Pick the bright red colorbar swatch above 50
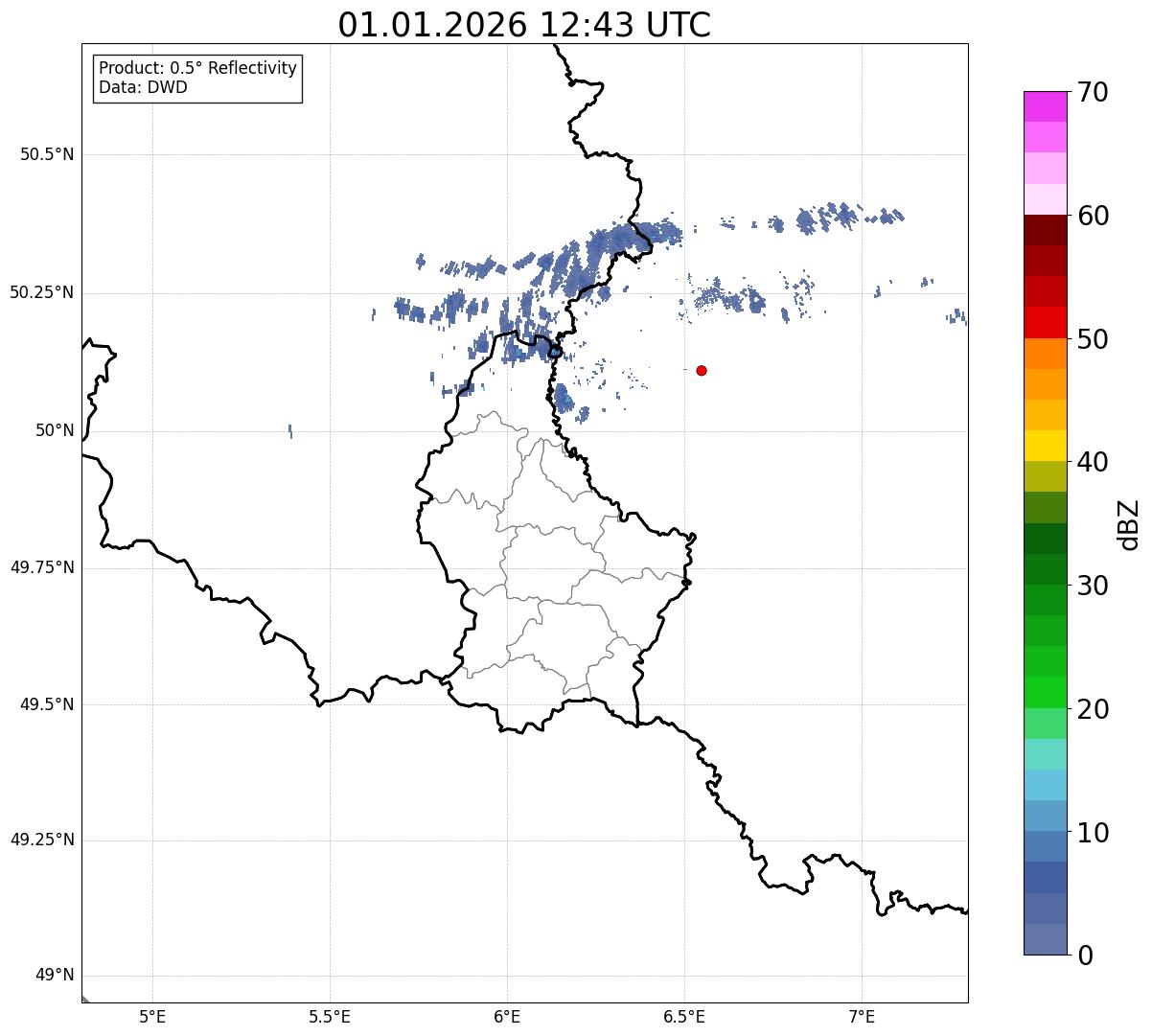1152x1036 pixels. (x=1045, y=323)
